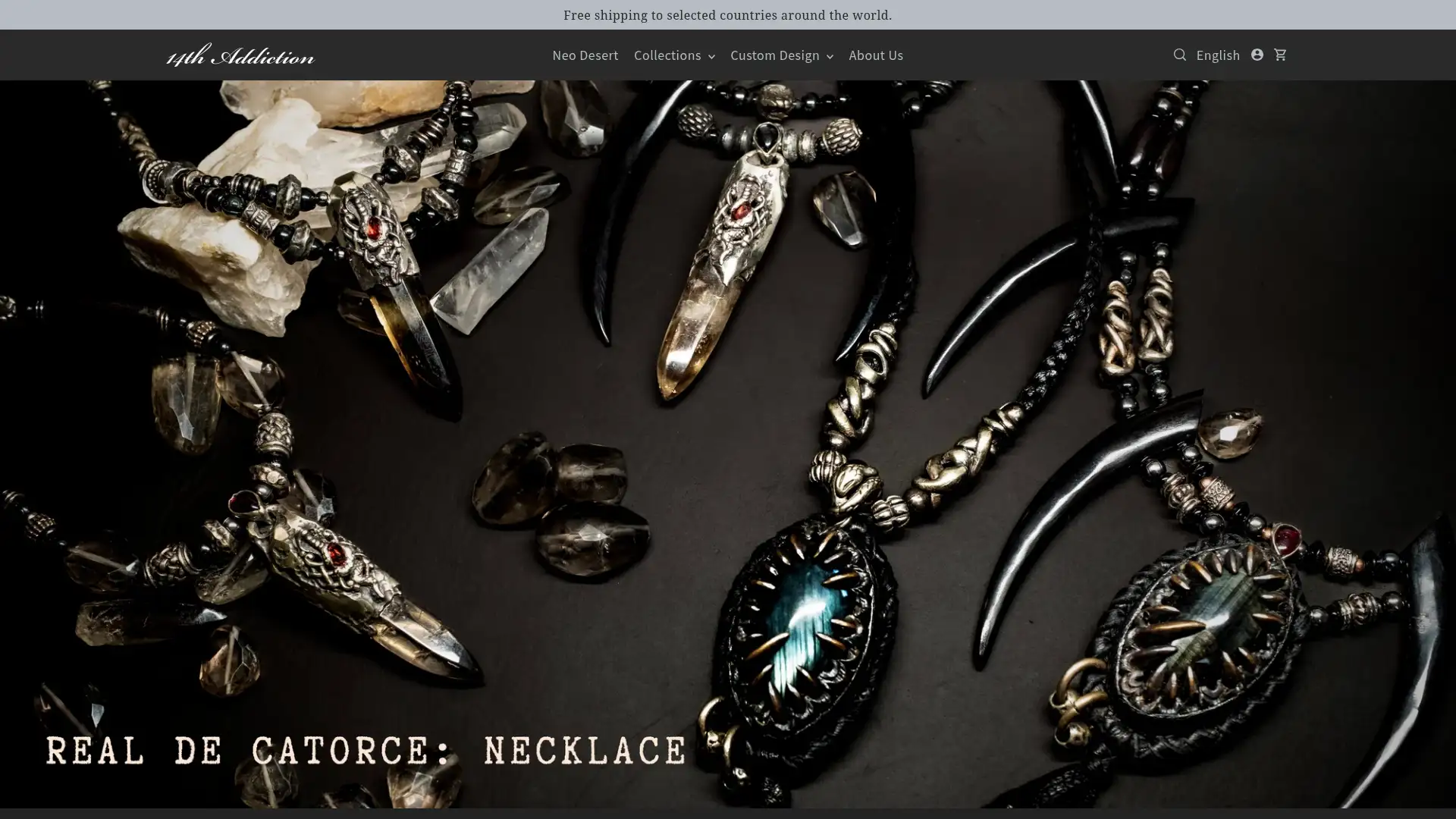
Task: Click the Collections menu label
Action: [667, 55]
